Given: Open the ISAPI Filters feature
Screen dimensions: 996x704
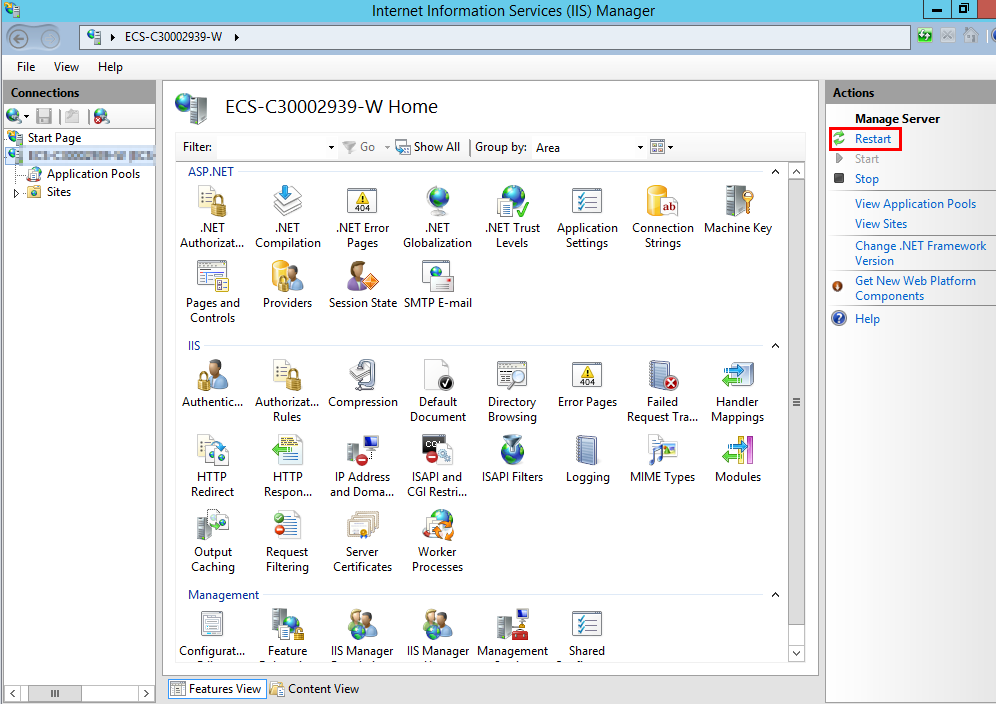Looking at the screenshot, I should [512, 459].
